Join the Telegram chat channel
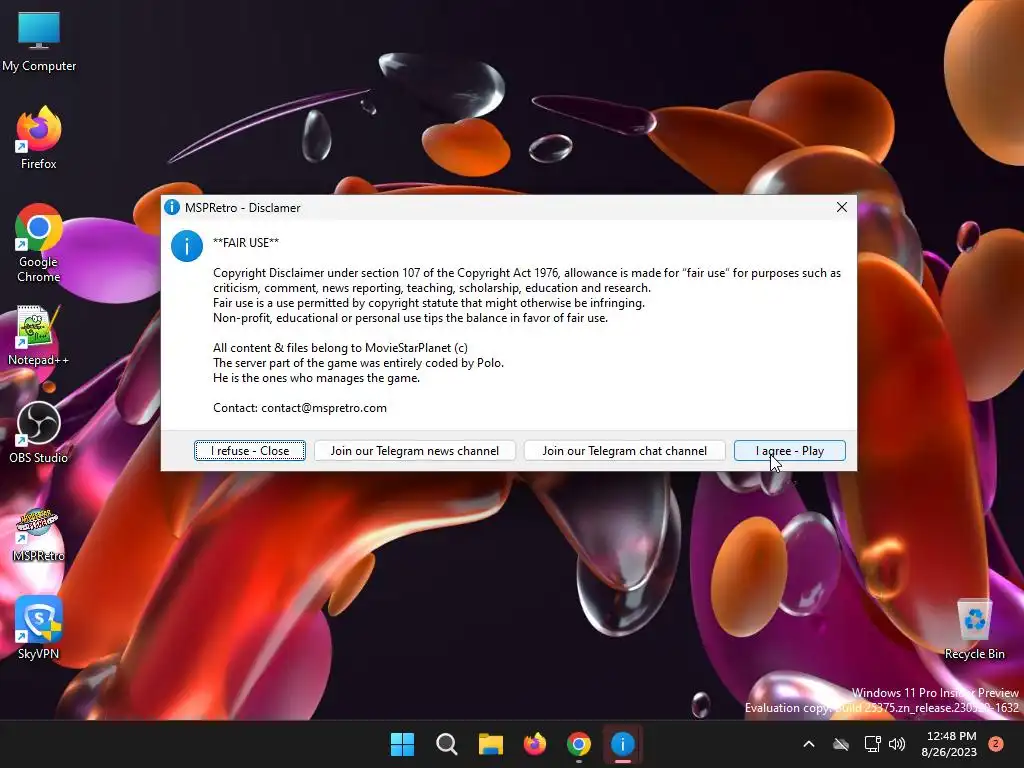This screenshot has height=768, width=1024. (624, 451)
